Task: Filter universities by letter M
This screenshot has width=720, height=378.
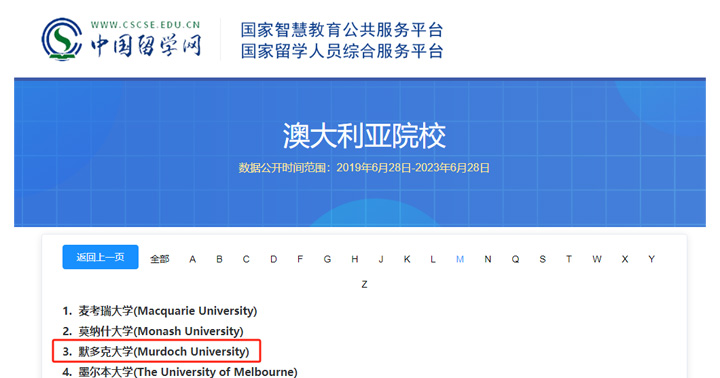Action: 460,259
